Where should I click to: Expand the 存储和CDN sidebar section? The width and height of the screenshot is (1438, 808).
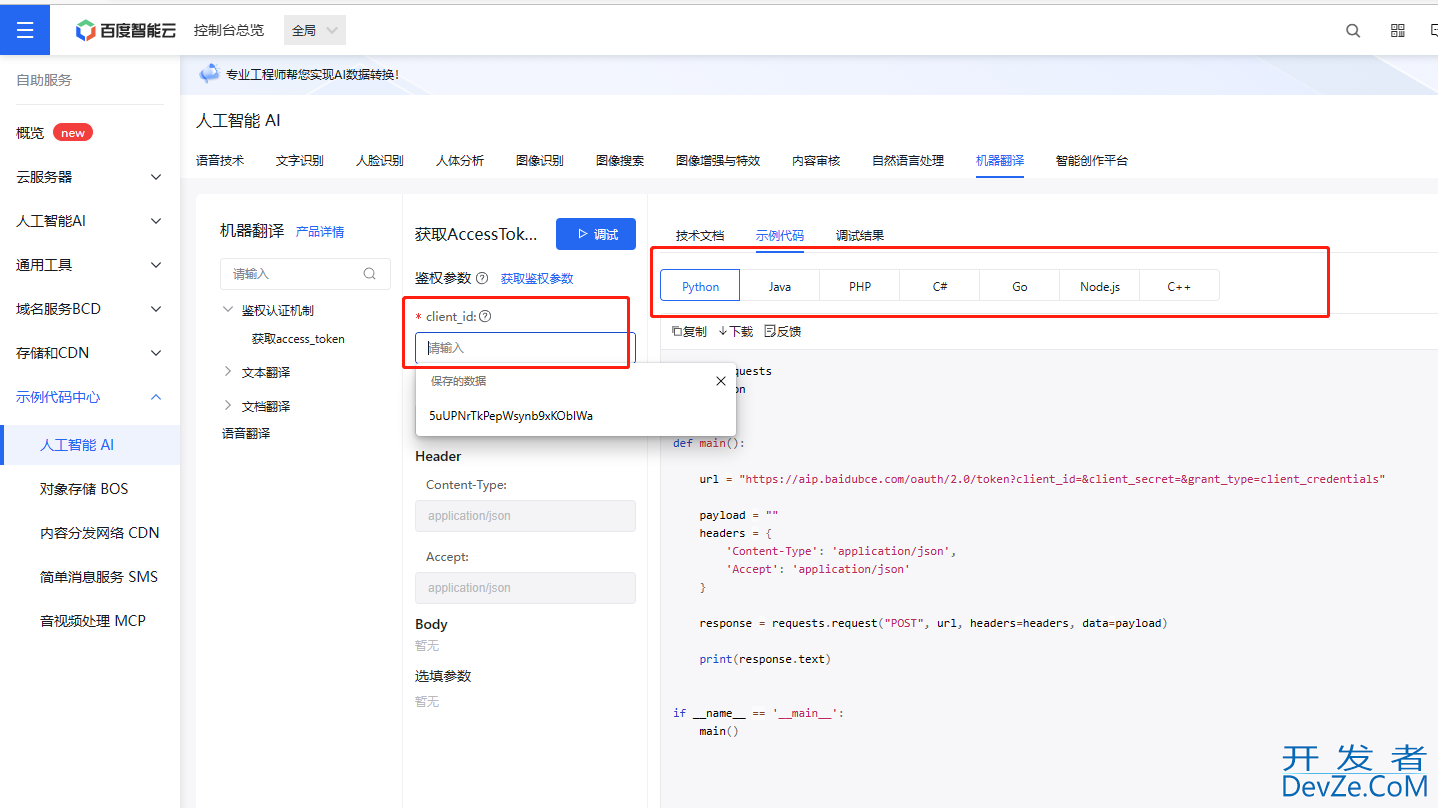coord(90,353)
